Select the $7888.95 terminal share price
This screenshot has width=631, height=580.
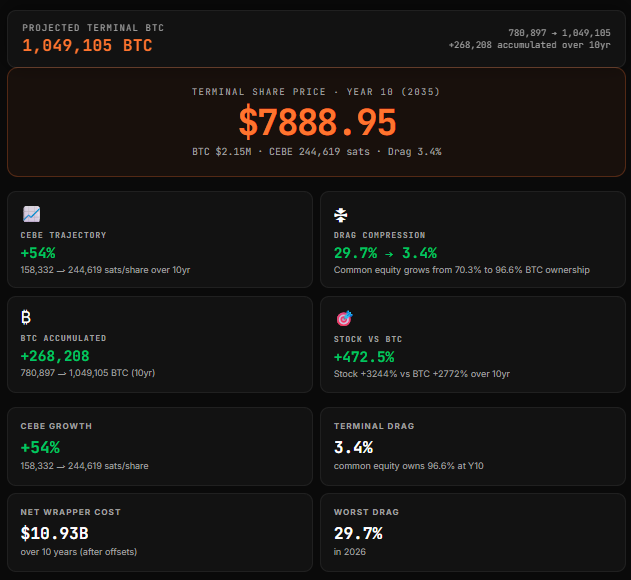pos(318,122)
